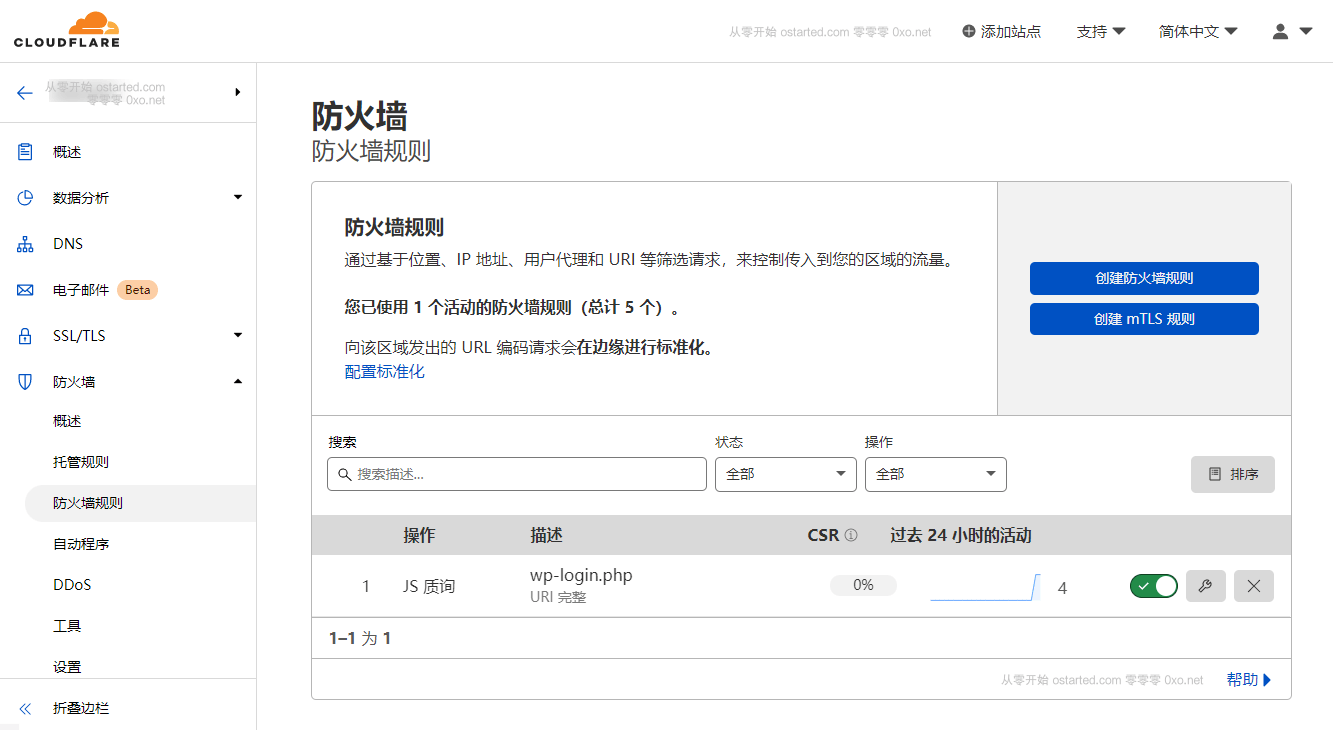Delete wp-login.php rule with X icon
The width and height of the screenshot is (1333, 730).
tap(1254, 586)
